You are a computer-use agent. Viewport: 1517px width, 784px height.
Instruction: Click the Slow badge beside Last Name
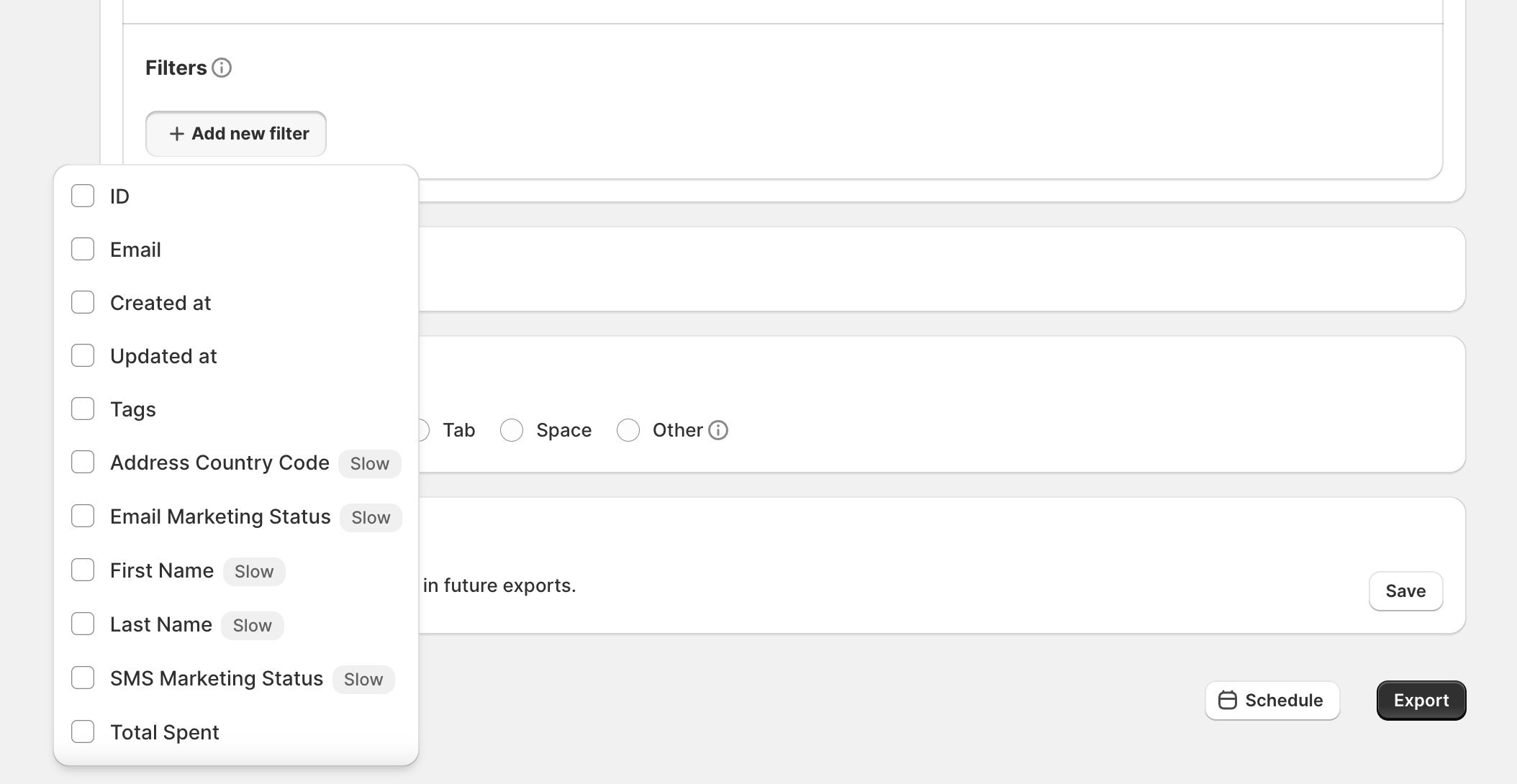253,626
